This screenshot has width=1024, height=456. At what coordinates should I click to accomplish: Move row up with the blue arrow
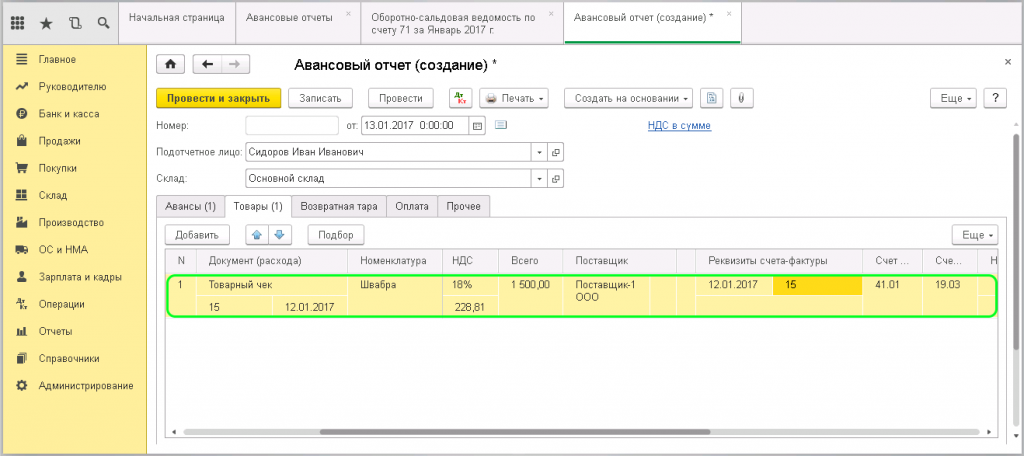[x=256, y=234]
